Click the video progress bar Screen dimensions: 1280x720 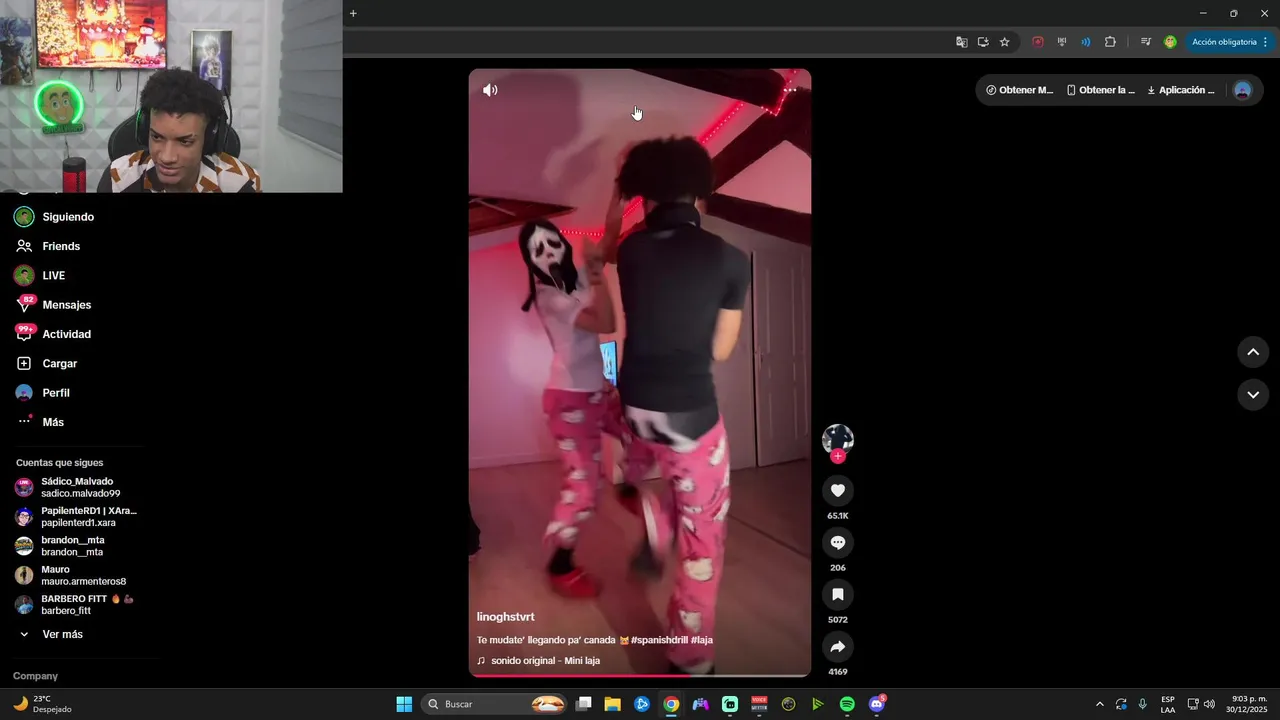[x=640, y=675]
